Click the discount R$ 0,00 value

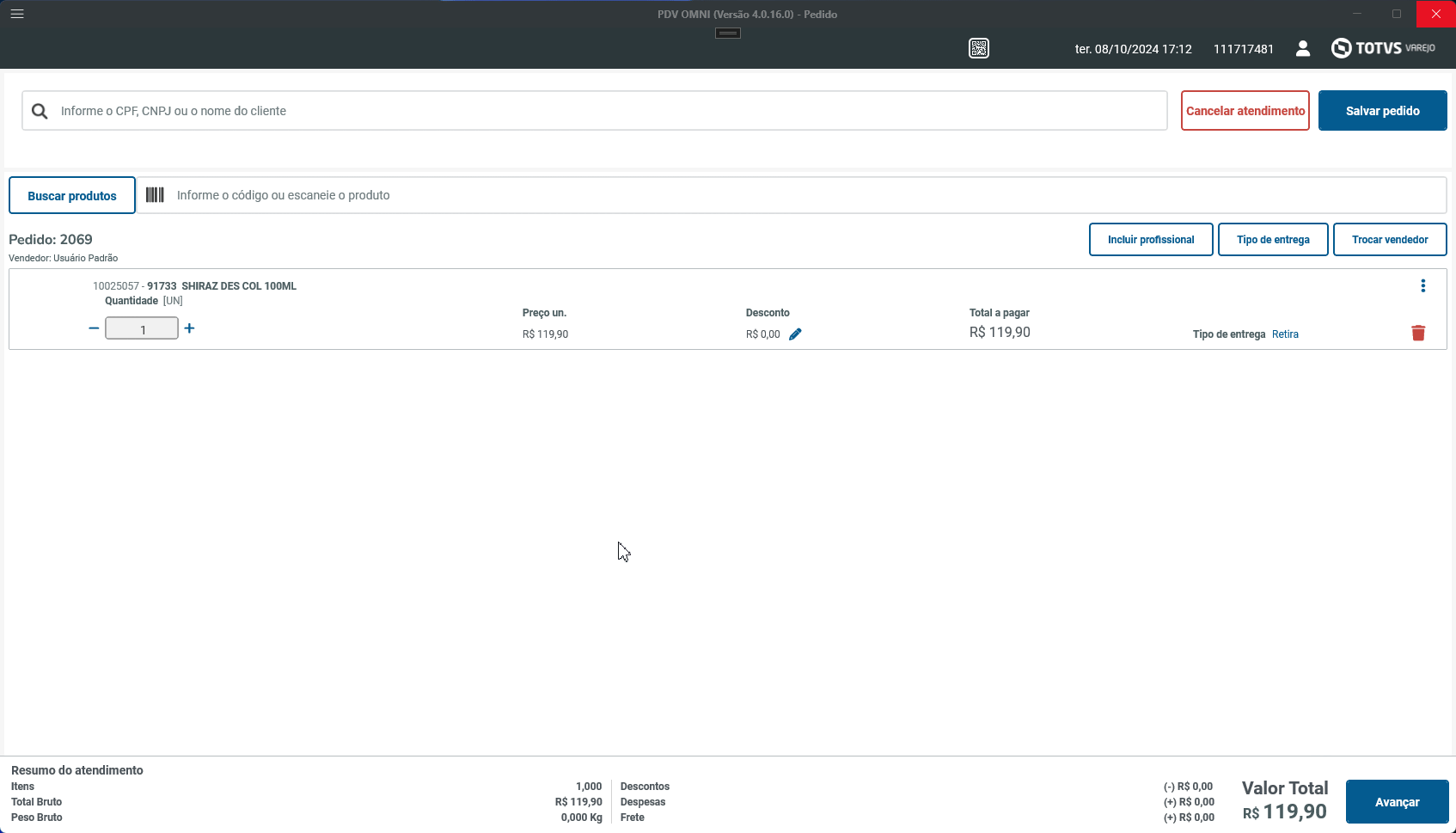click(763, 334)
